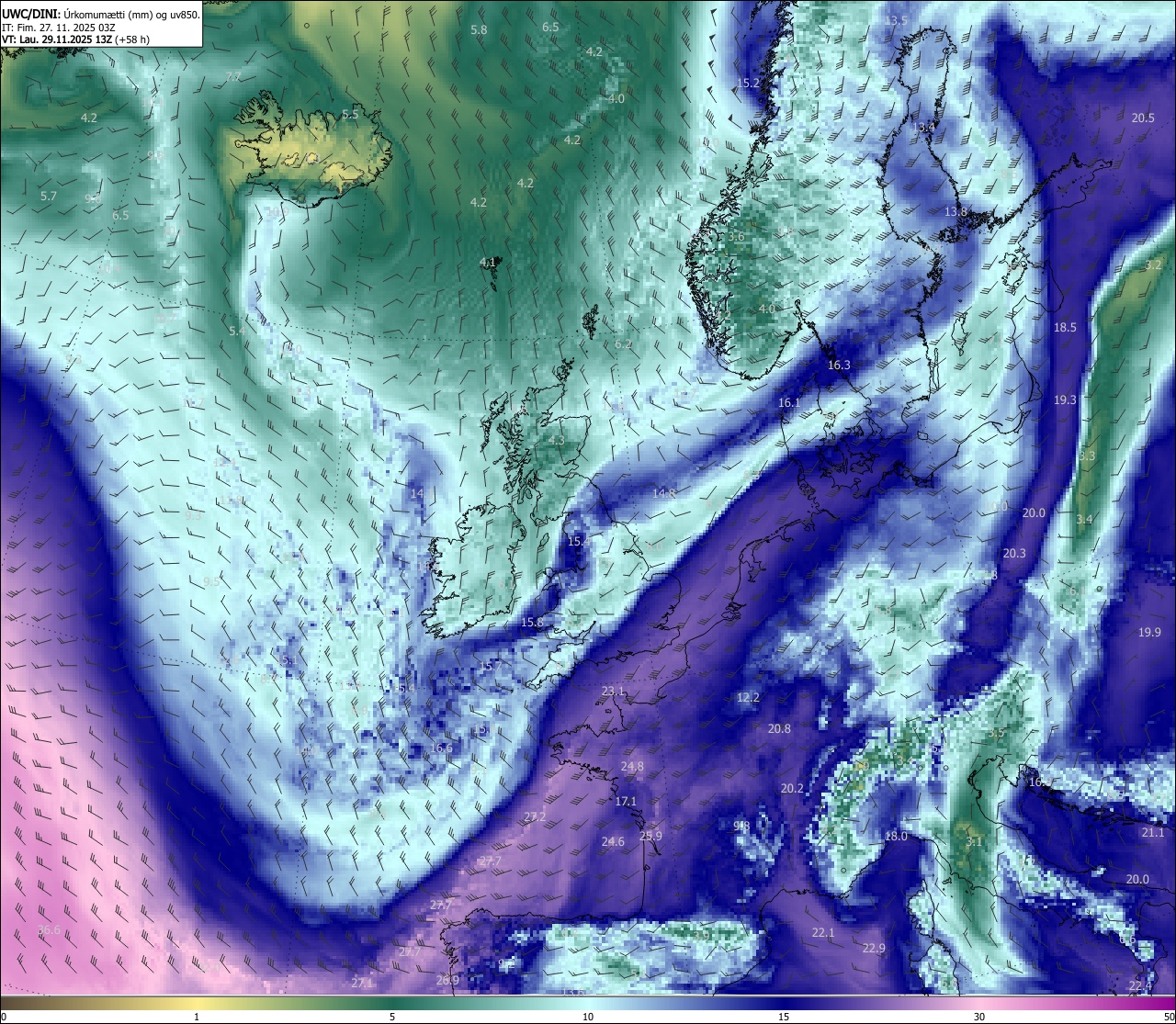Click the 27.1 value at bottom left of Iberia
This screenshot has width=1176, height=1024.
click(x=362, y=983)
